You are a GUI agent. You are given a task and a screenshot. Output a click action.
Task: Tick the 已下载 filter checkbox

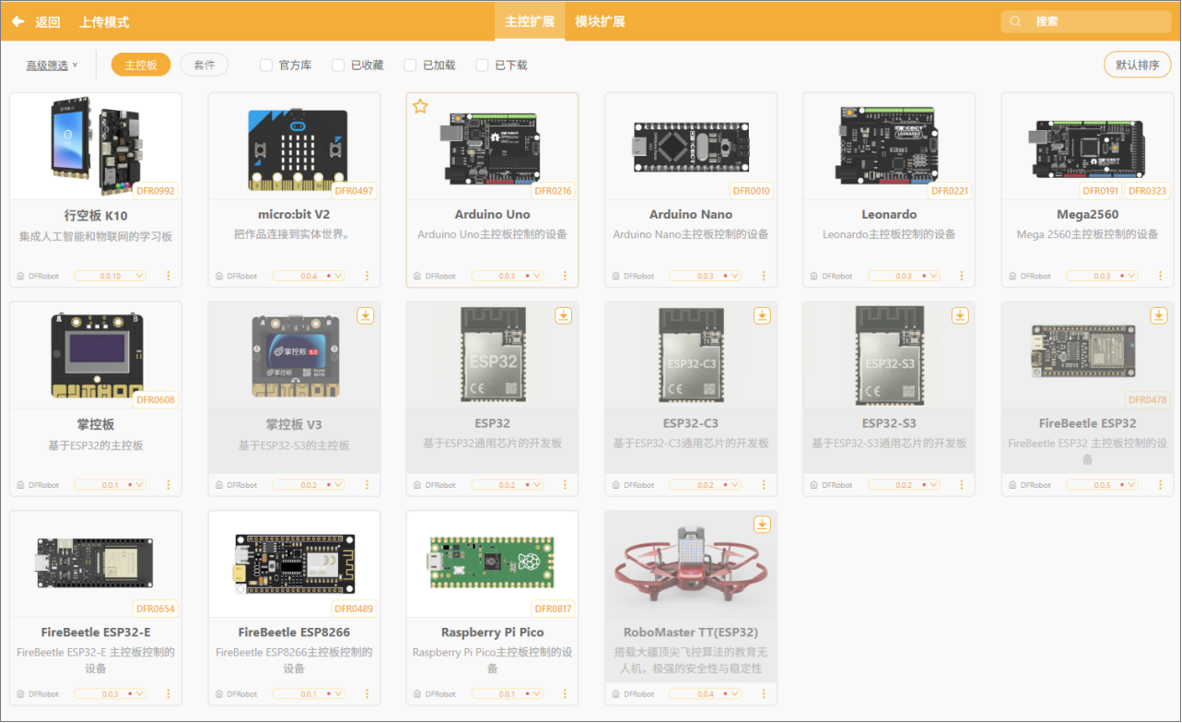coord(482,66)
